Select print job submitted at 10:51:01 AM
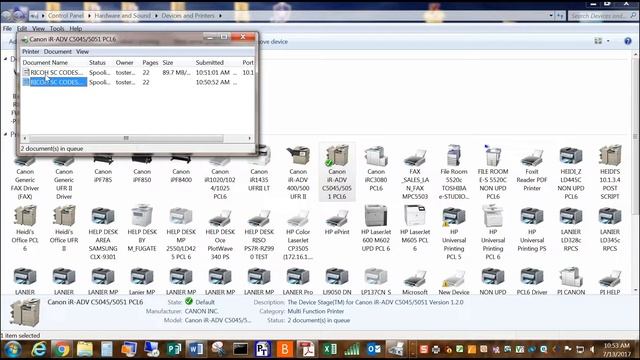The height and width of the screenshot is (360, 640). (138, 73)
